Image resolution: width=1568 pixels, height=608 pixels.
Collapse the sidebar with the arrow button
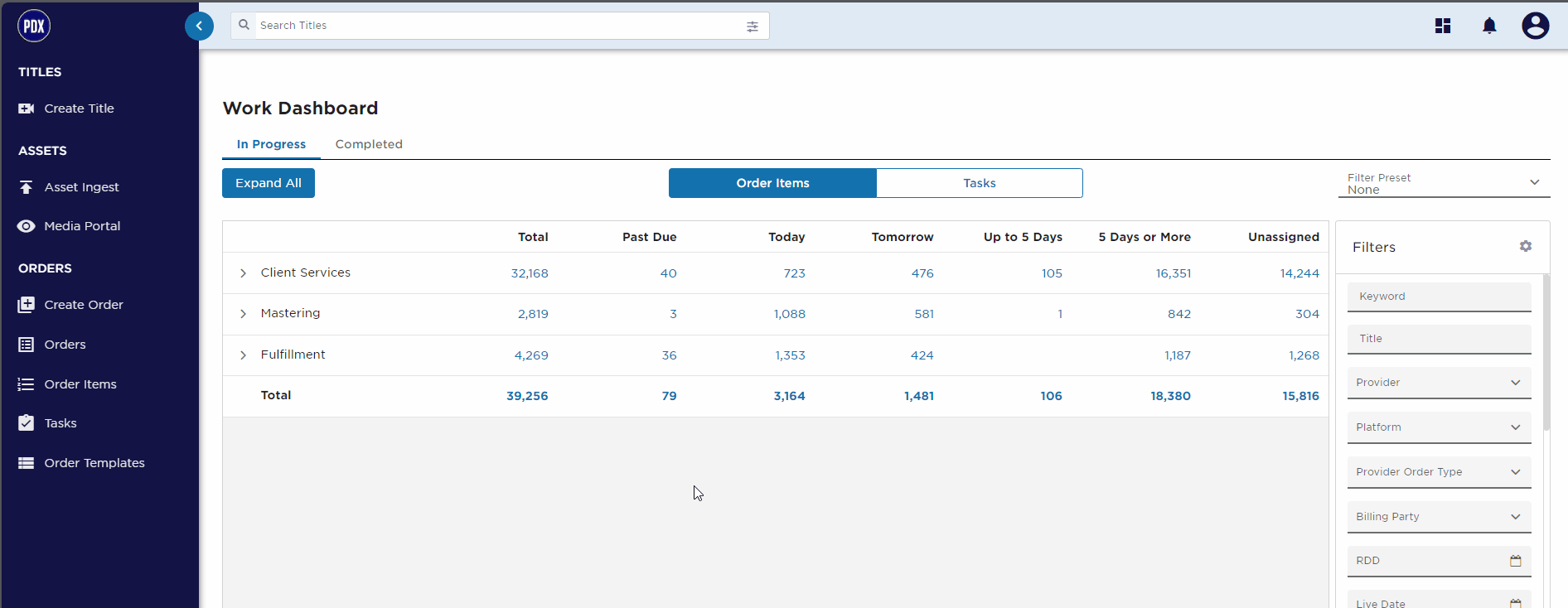click(199, 26)
